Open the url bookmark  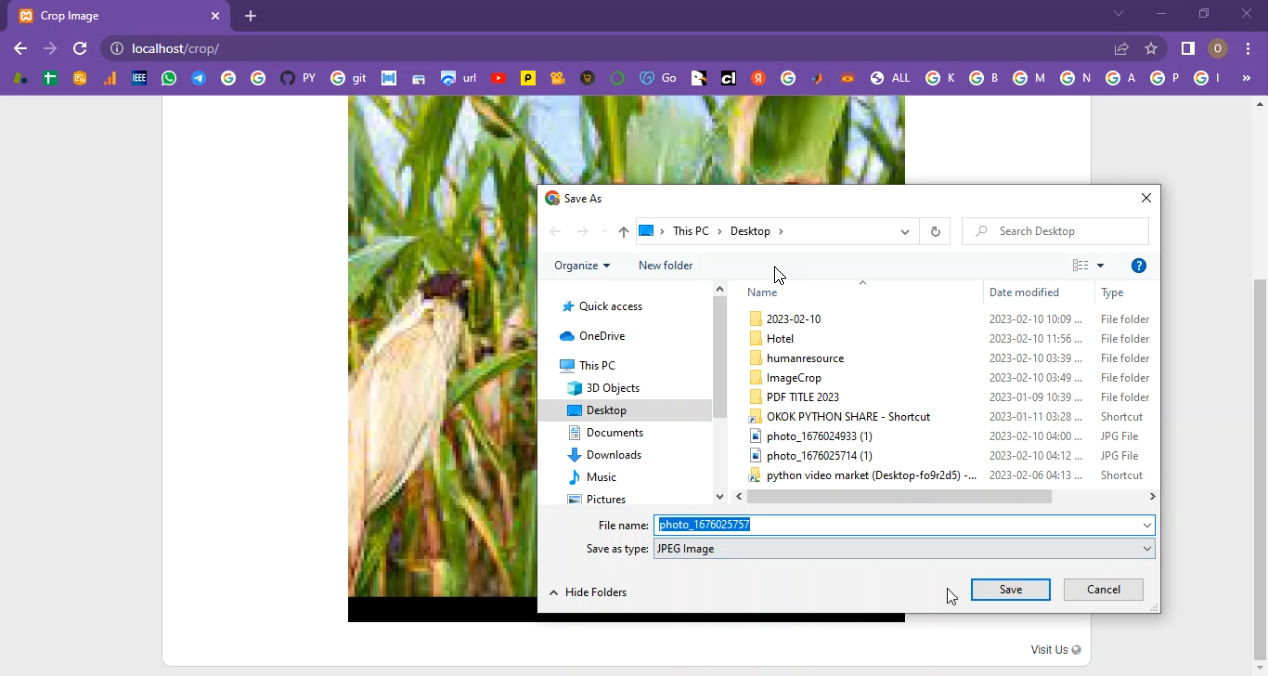pos(459,78)
